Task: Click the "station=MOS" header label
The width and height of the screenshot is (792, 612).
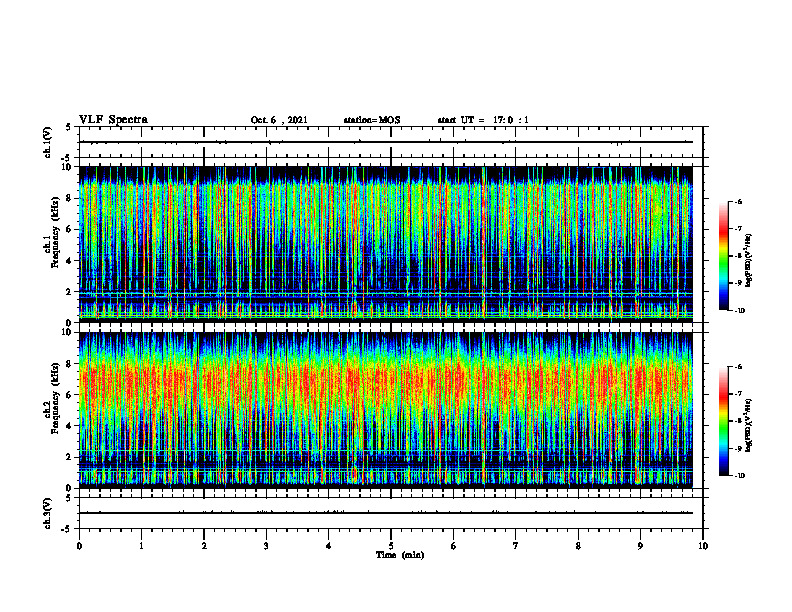Action: tap(372, 120)
